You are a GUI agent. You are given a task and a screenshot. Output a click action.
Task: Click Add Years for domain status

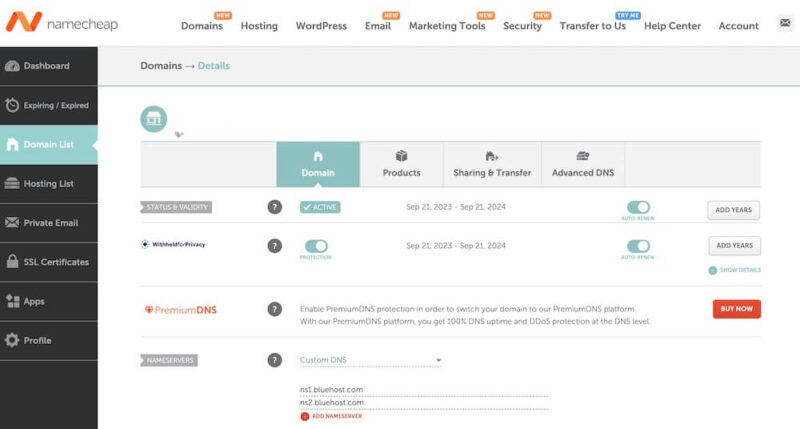point(734,210)
